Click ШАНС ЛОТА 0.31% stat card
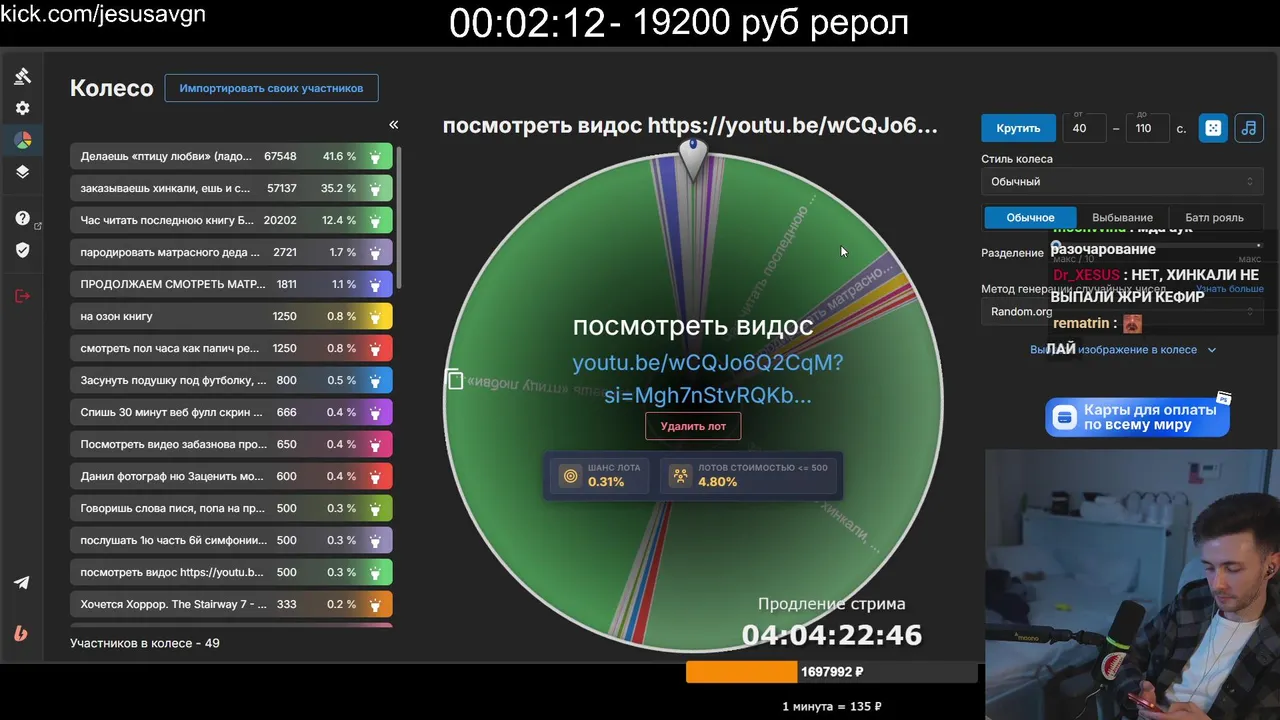Image resolution: width=1280 pixels, height=720 pixels. [601, 475]
